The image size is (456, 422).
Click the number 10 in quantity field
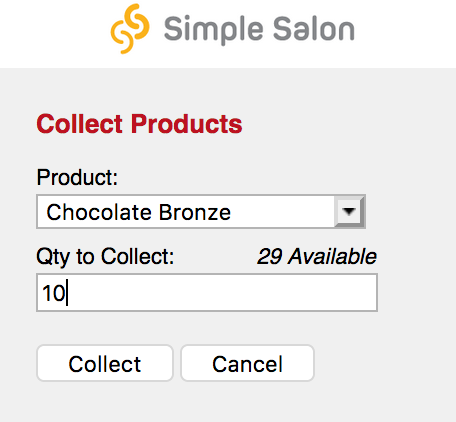53,293
